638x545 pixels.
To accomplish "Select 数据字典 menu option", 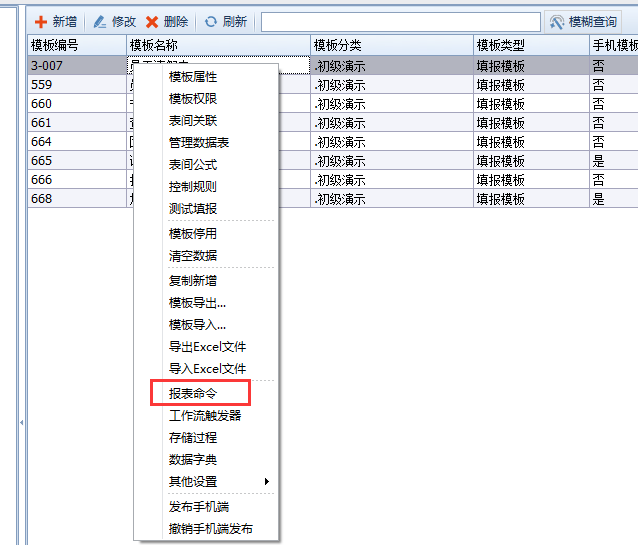I will (x=193, y=460).
